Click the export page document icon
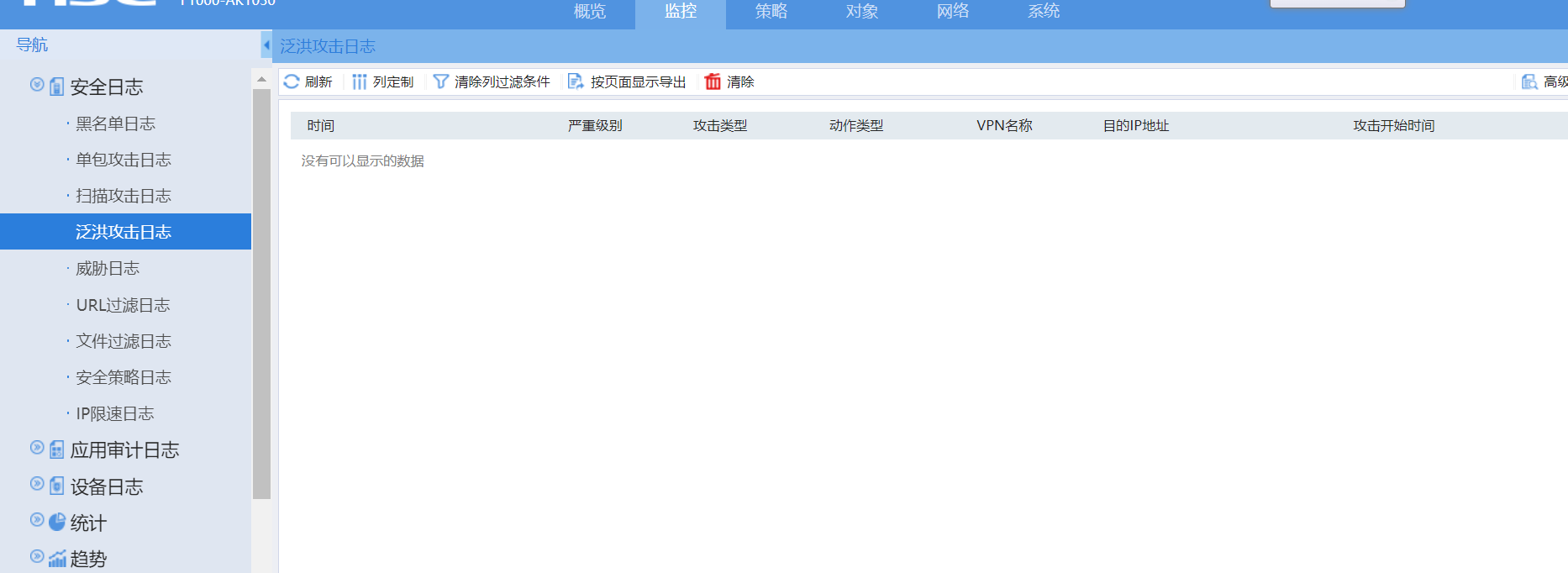The height and width of the screenshot is (573, 1568). coord(576,81)
